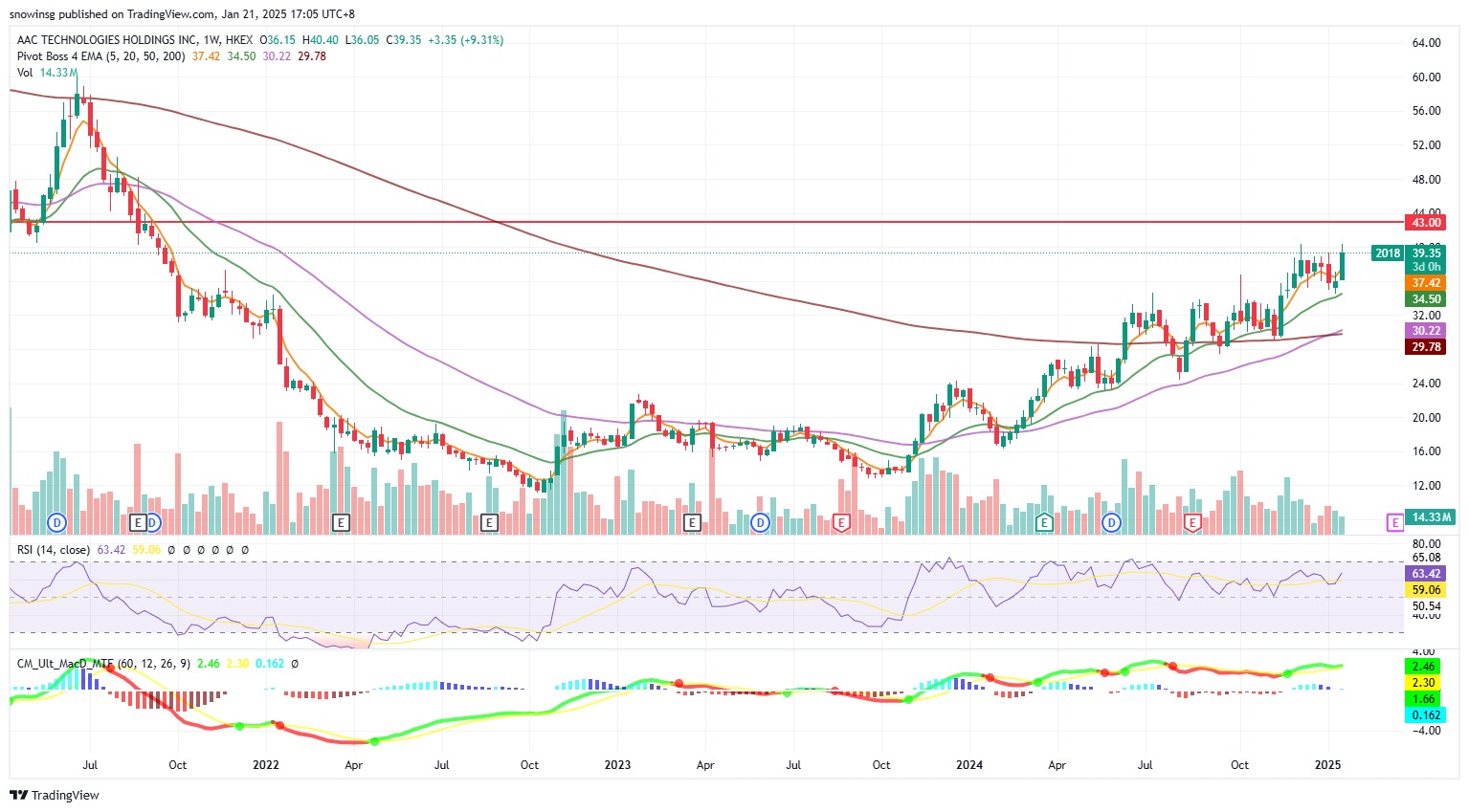Click the 56.00 price scale label

(1426, 111)
